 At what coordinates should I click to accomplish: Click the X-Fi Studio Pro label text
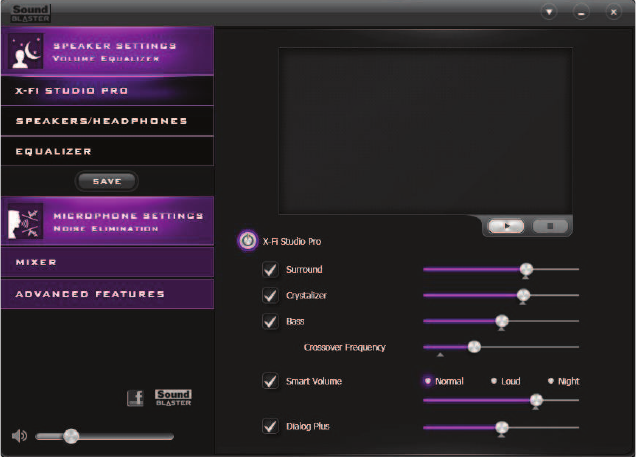292,241
